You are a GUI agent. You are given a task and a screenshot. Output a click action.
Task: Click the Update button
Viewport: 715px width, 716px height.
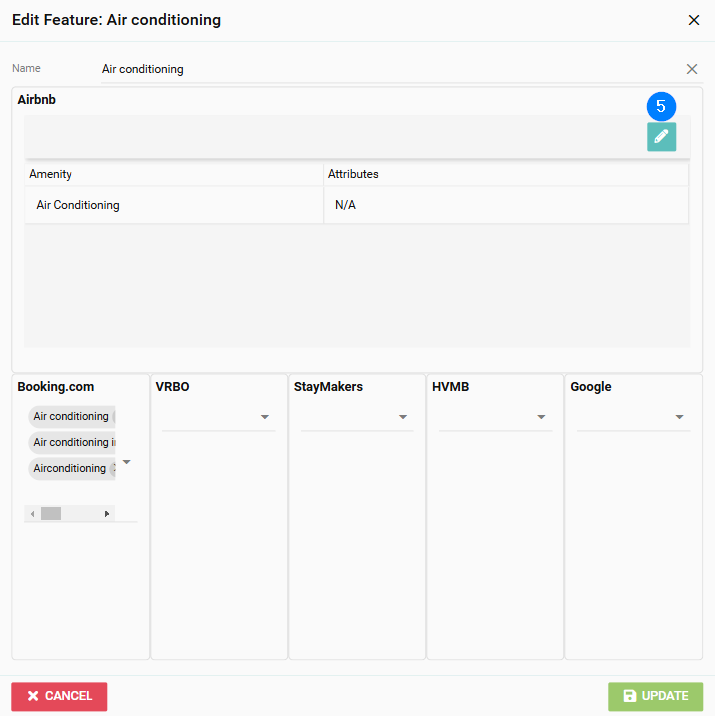[655, 696]
